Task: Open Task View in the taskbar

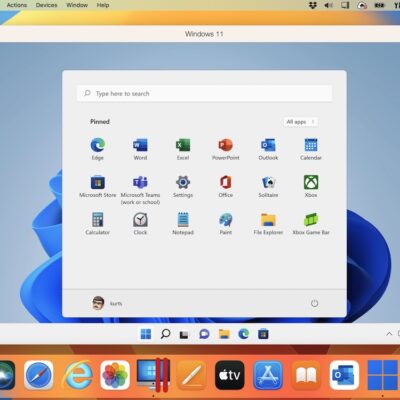Action: (x=184, y=334)
